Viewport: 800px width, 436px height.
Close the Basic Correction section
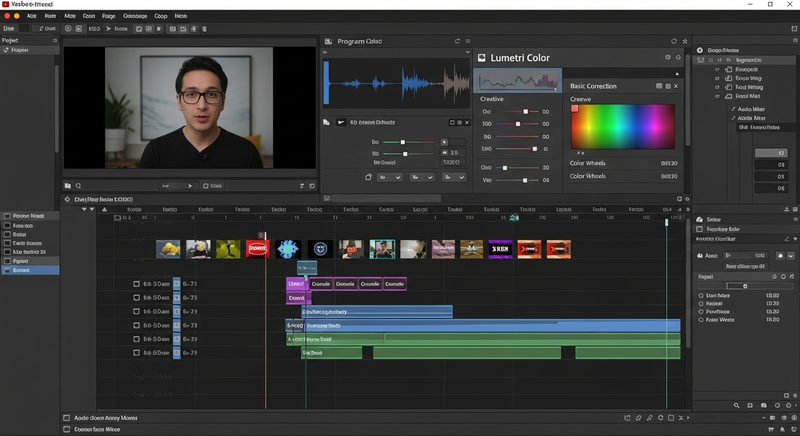pyautogui.click(x=676, y=86)
